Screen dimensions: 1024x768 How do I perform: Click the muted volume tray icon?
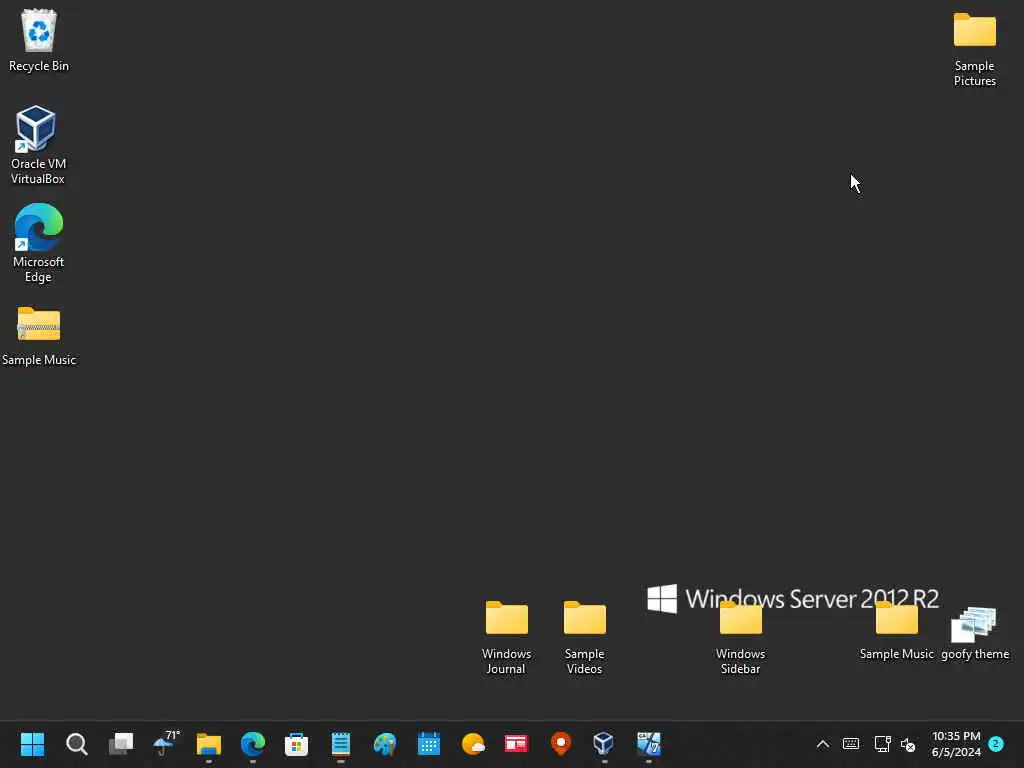908,744
